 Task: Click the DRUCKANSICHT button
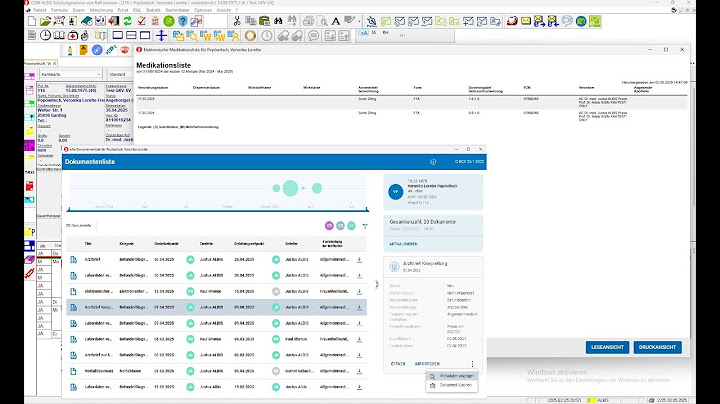click(658, 347)
